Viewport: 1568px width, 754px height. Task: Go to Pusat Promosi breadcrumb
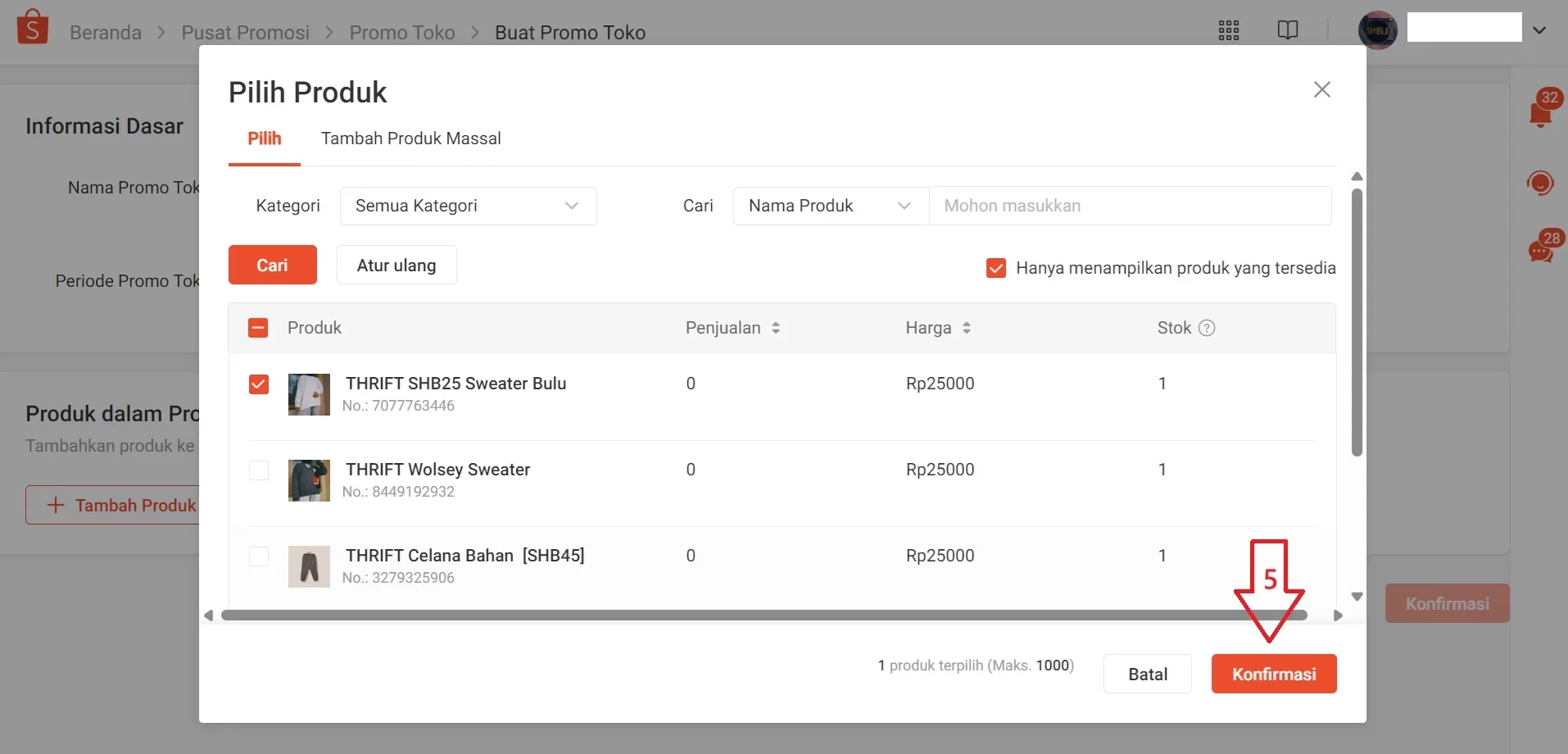pos(245,33)
